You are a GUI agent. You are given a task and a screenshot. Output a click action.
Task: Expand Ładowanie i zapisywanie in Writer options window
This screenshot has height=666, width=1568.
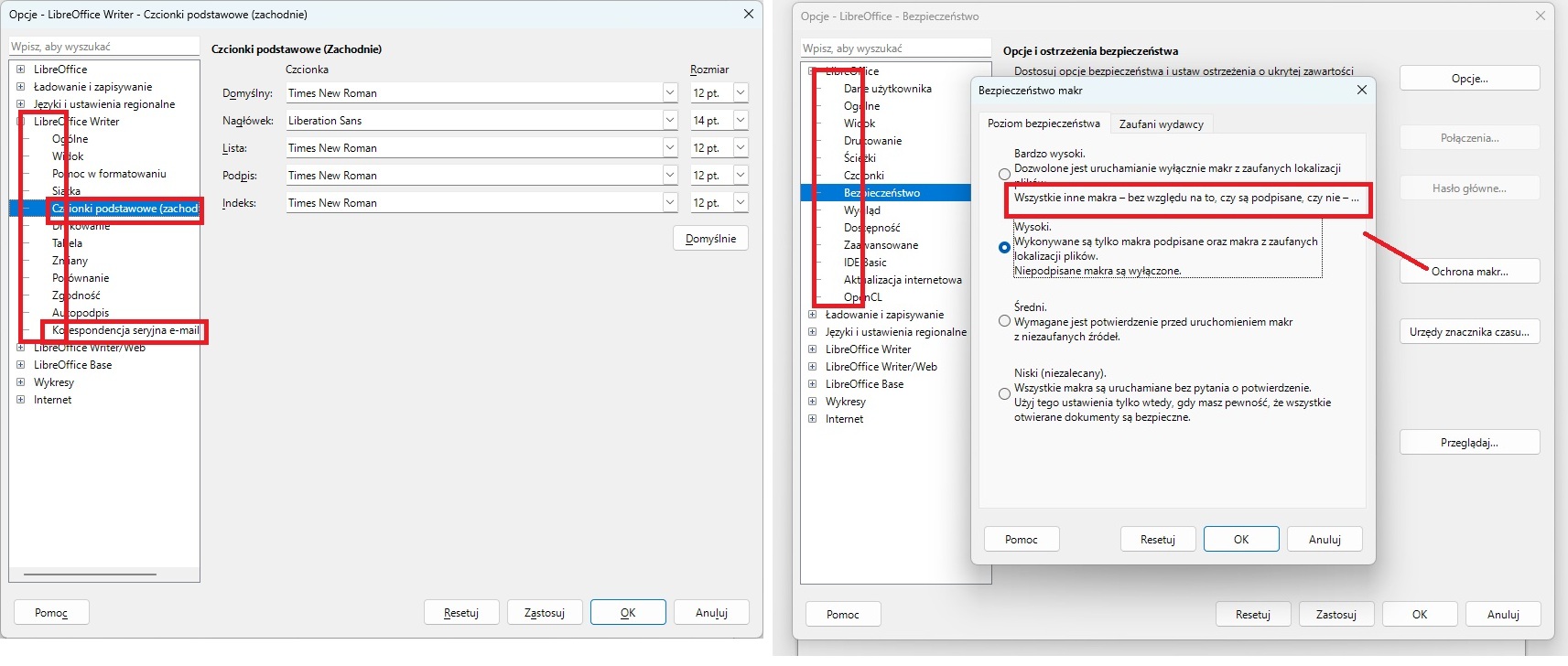pyautogui.click(x=20, y=87)
